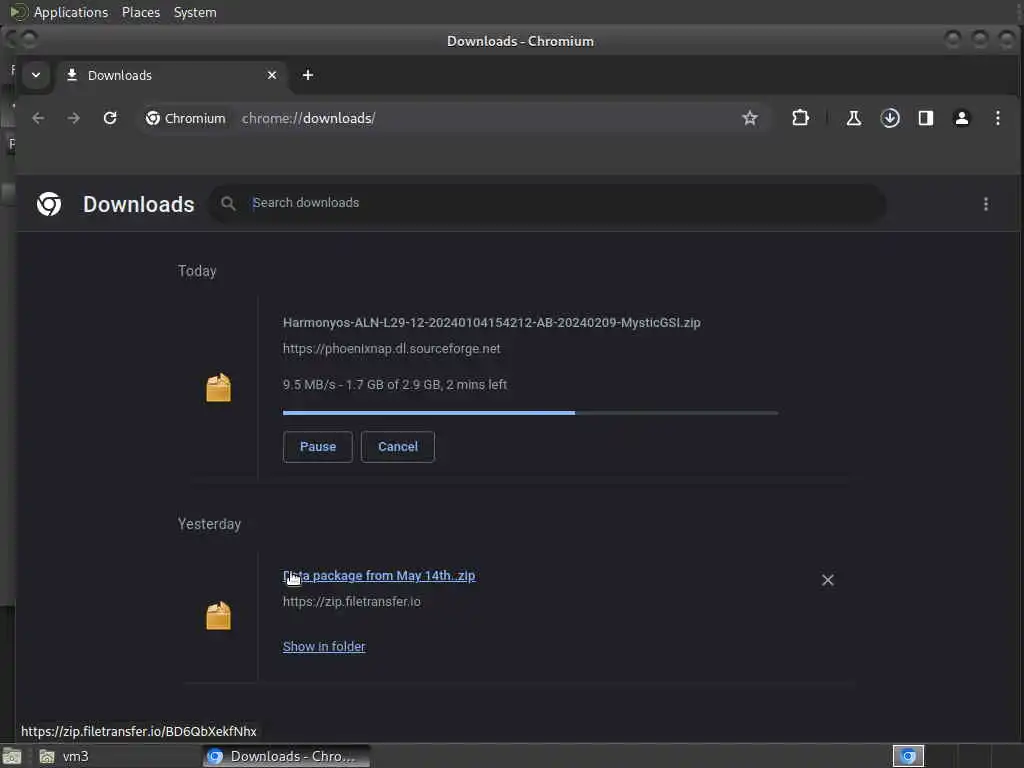1024x768 pixels.
Task: Open the Extensions puzzle icon
Action: tap(800, 118)
